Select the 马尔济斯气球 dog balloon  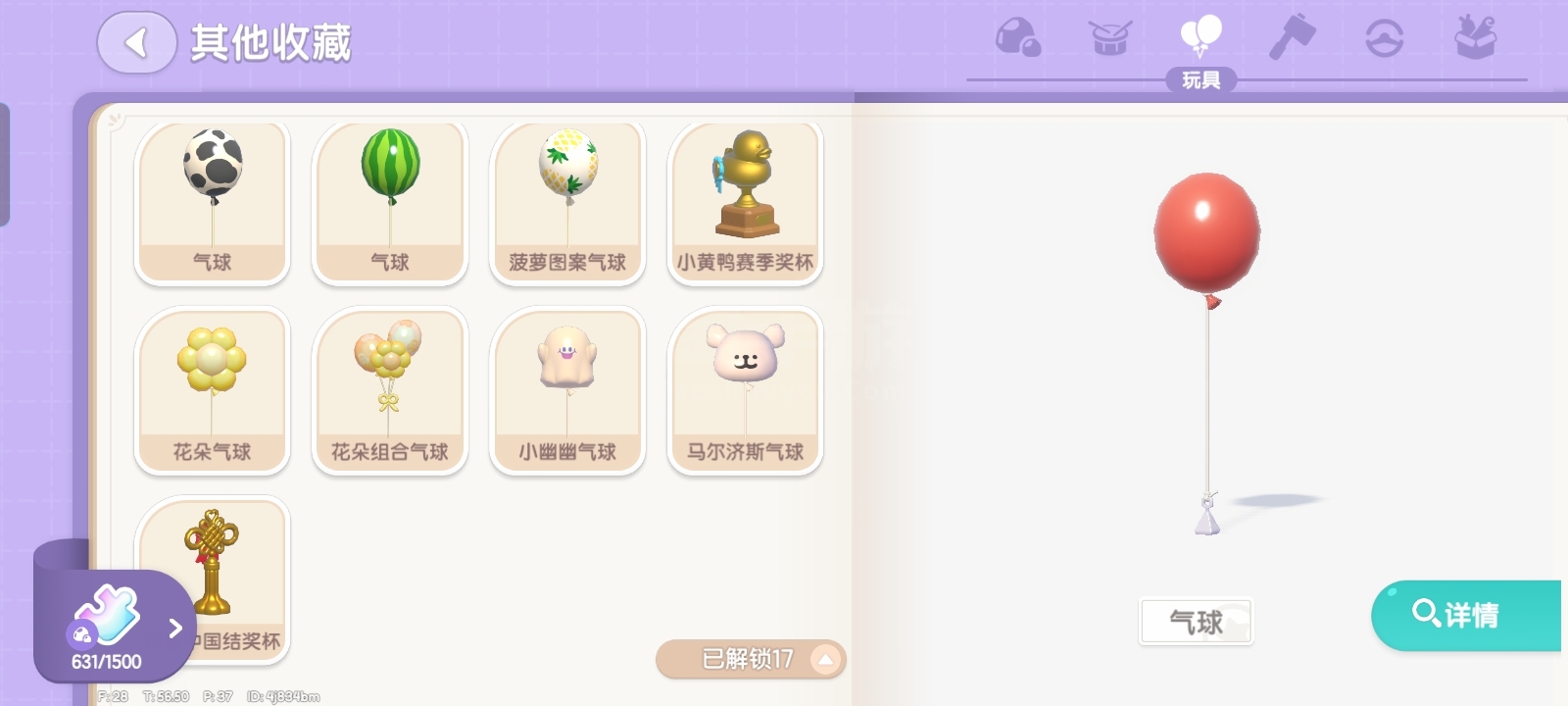pos(745,391)
